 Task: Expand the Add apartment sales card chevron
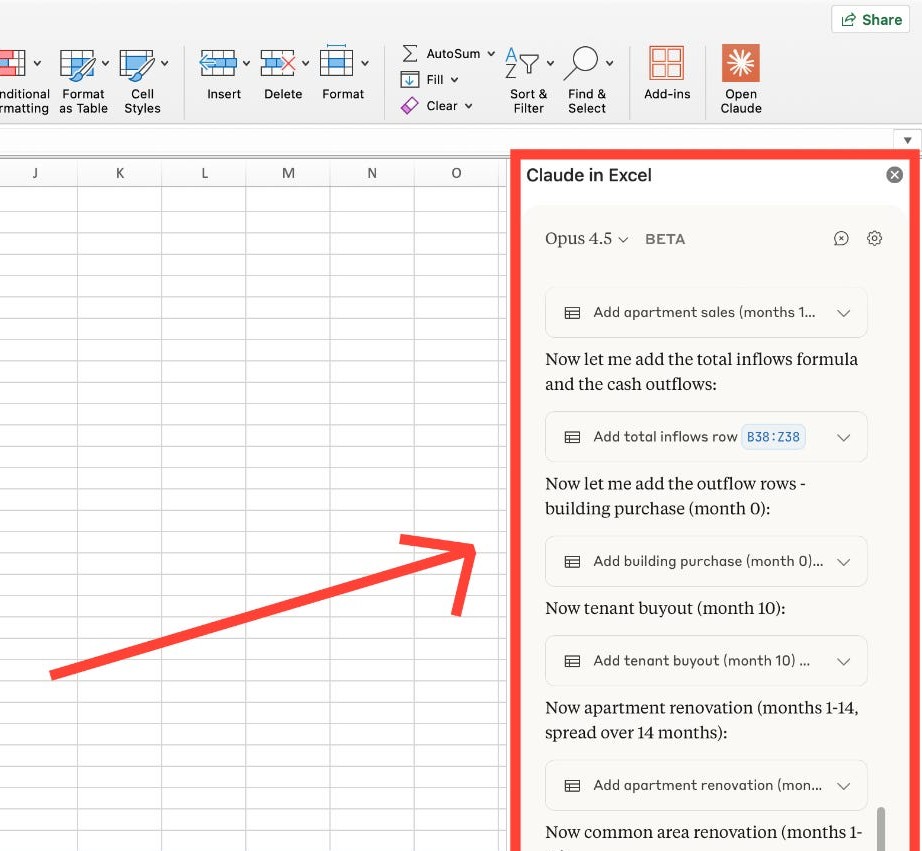[844, 313]
